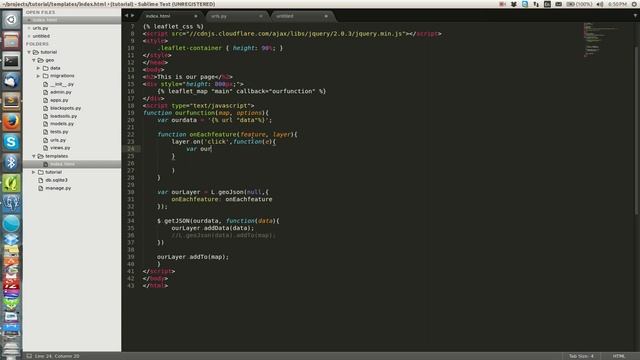Screen dimensions: 640x360
Task: Place cursor on line 24 'var our'
Action: point(199,149)
